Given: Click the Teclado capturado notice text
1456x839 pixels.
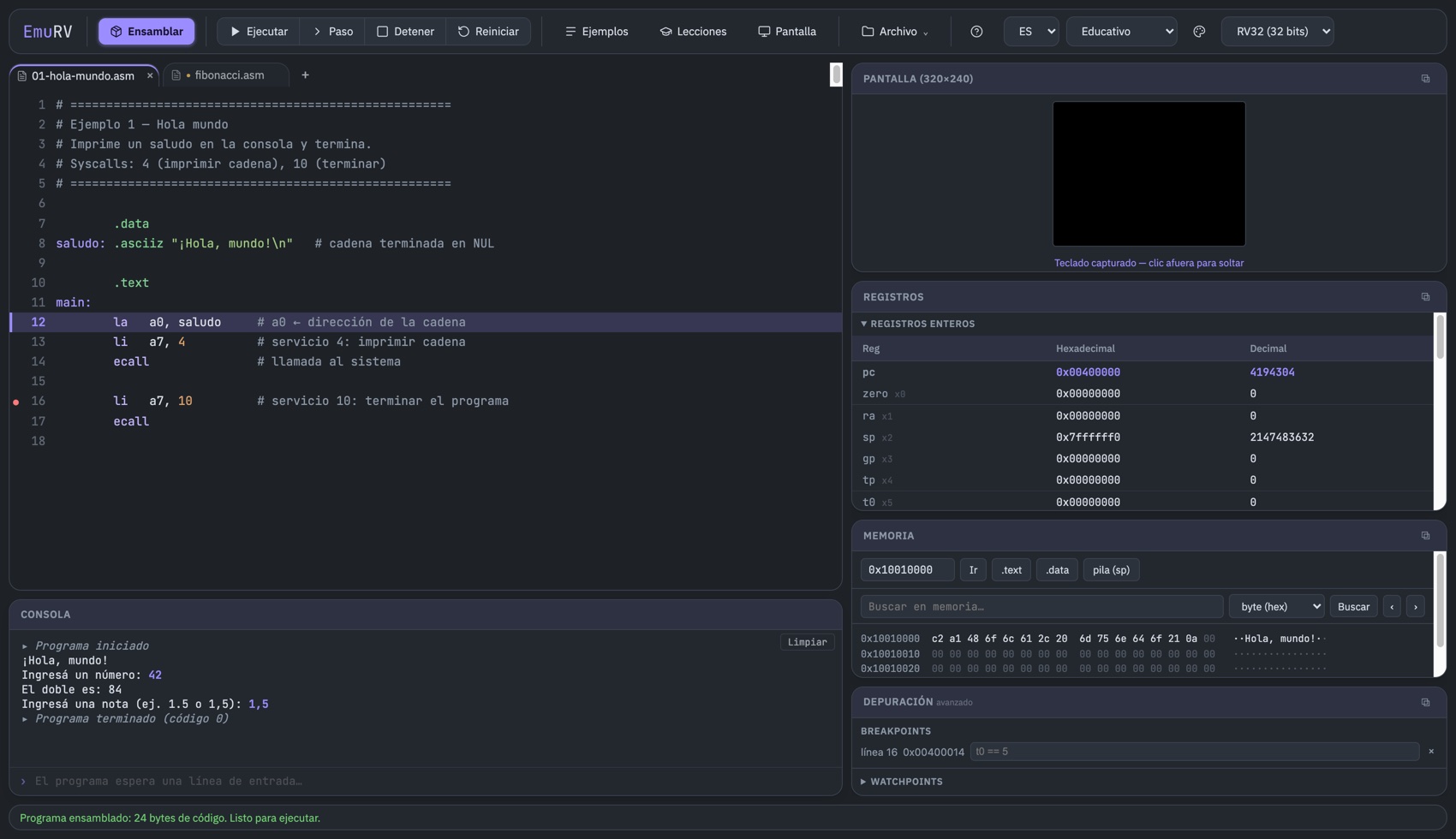Looking at the screenshot, I should 1149,264.
